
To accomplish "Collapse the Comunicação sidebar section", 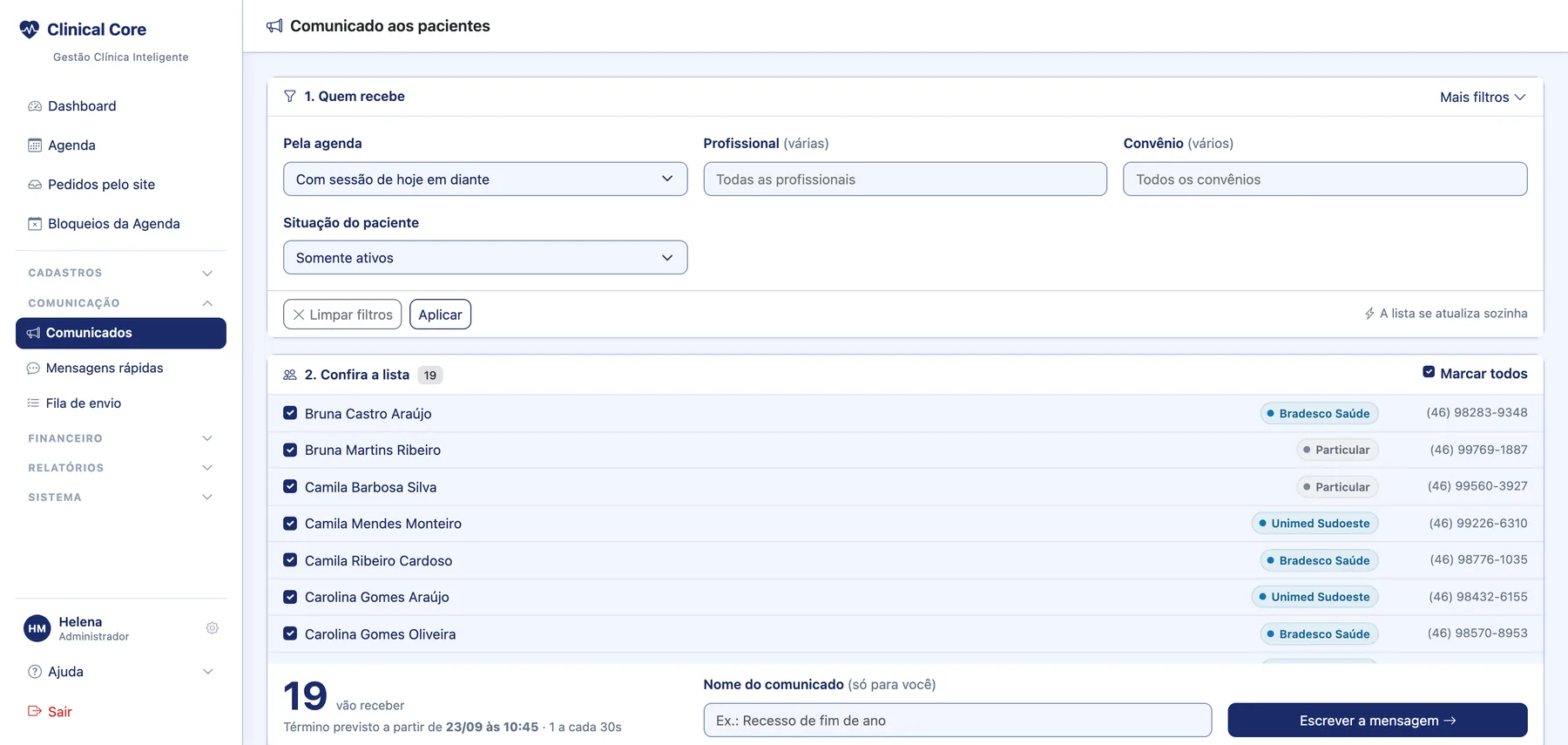I will pyautogui.click(x=120, y=303).
